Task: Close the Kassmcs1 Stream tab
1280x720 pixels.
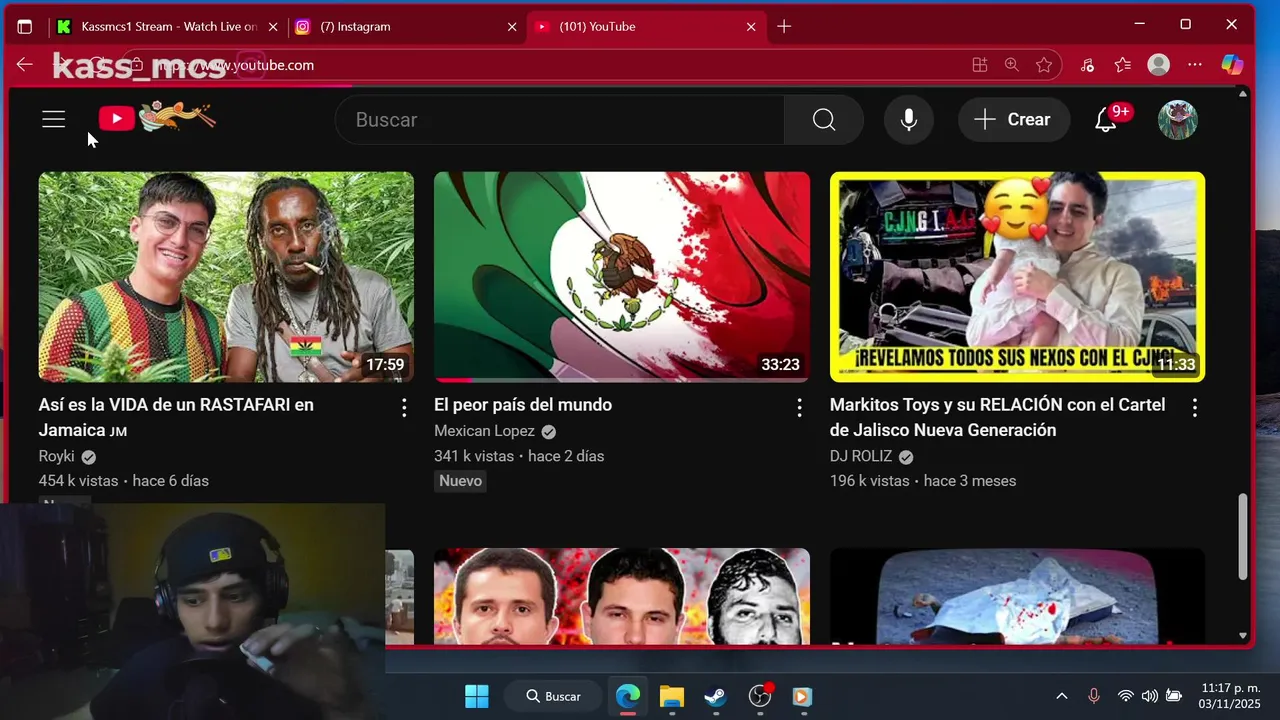Action: (273, 27)
